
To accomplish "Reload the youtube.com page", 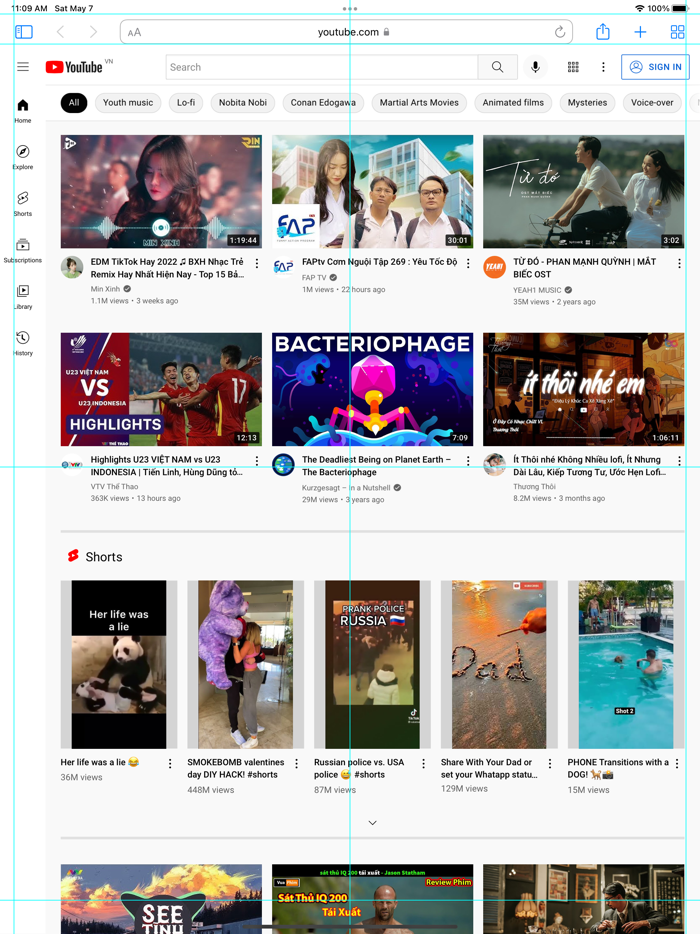I will (559, 32).
